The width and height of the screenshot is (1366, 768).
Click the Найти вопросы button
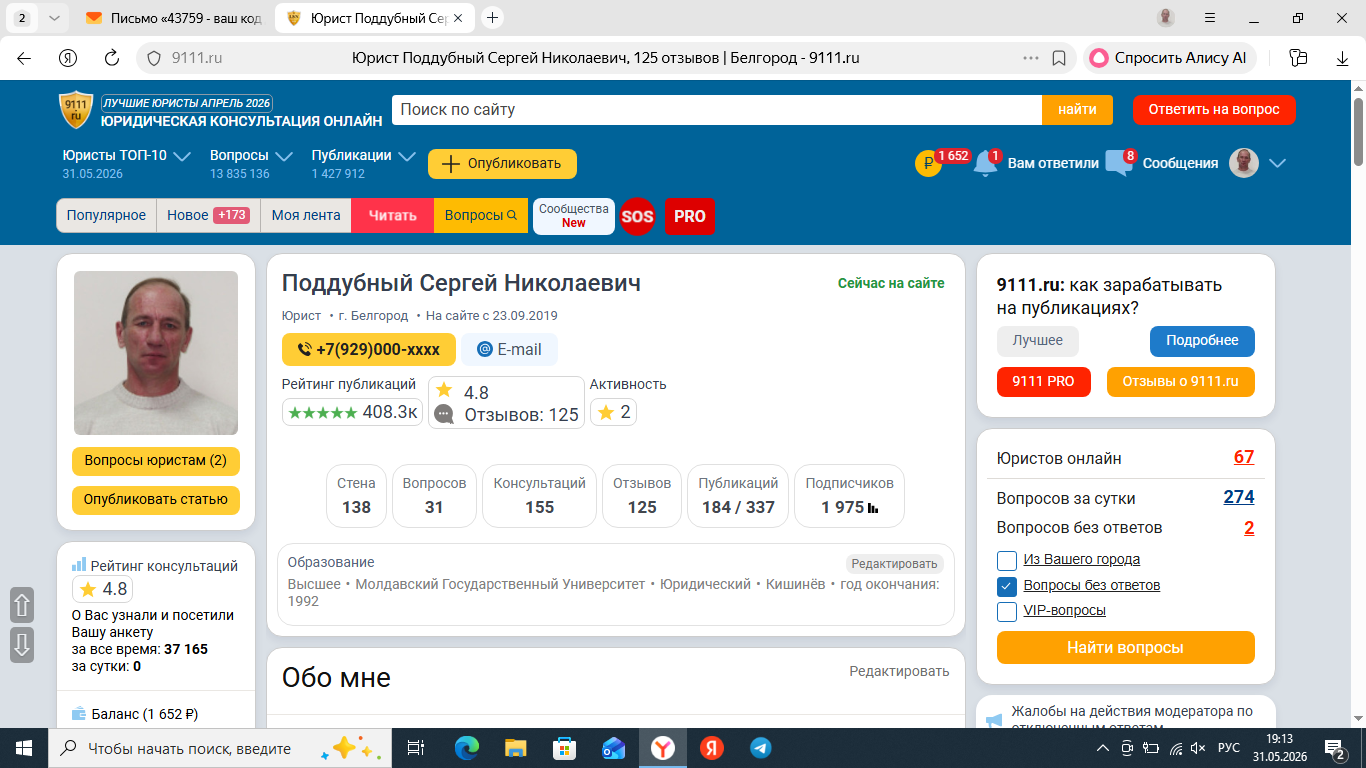click(x=1125, y=647)
